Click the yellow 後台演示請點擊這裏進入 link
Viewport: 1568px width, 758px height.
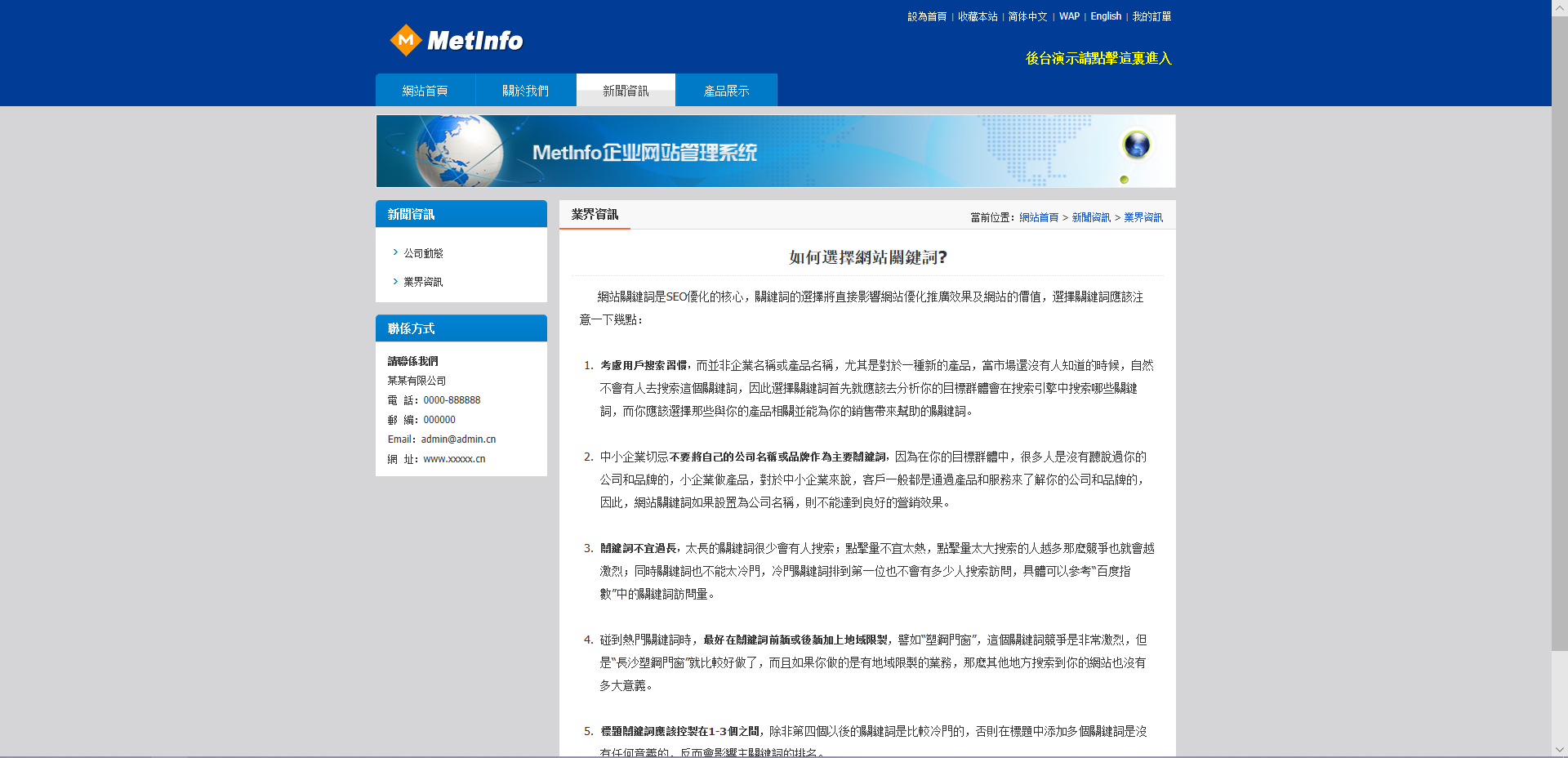coord(1098,58)
